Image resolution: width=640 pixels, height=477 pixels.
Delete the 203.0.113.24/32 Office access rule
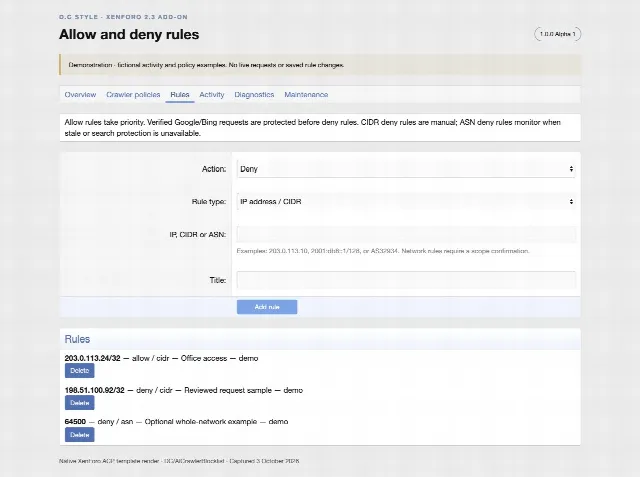(x=80, y=371)
